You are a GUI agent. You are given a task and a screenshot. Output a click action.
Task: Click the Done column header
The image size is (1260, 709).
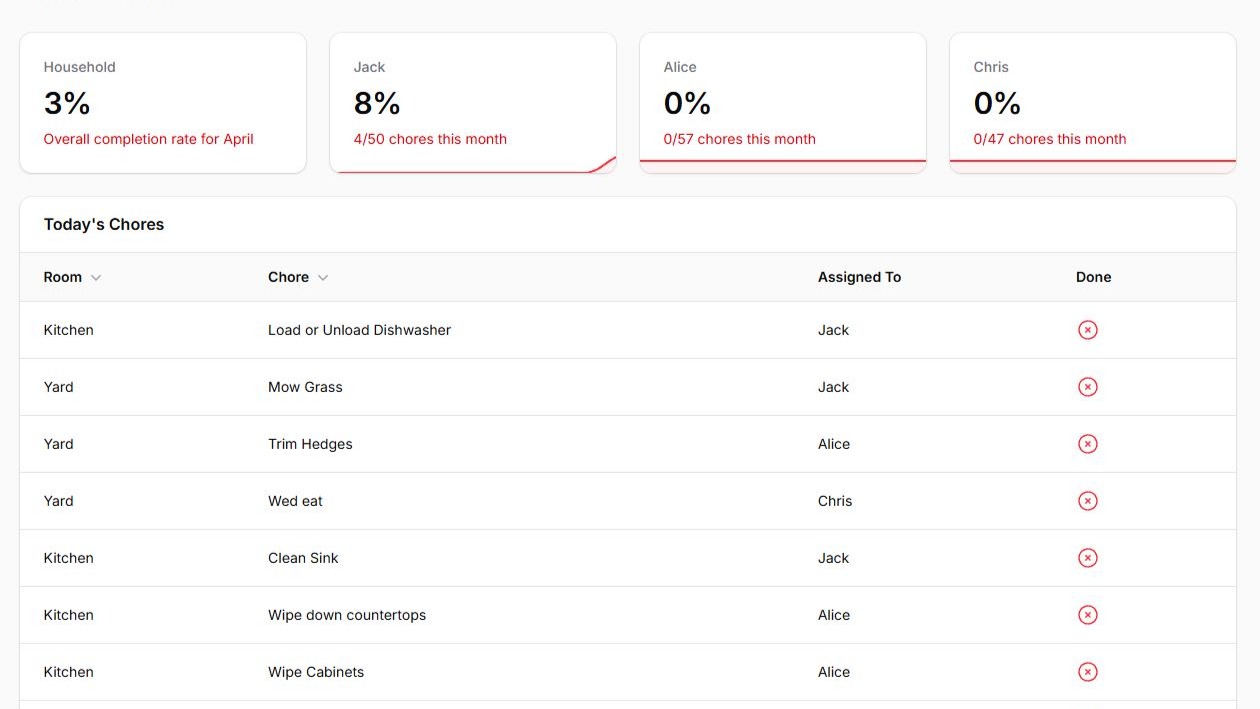[x=1093, y=277]
